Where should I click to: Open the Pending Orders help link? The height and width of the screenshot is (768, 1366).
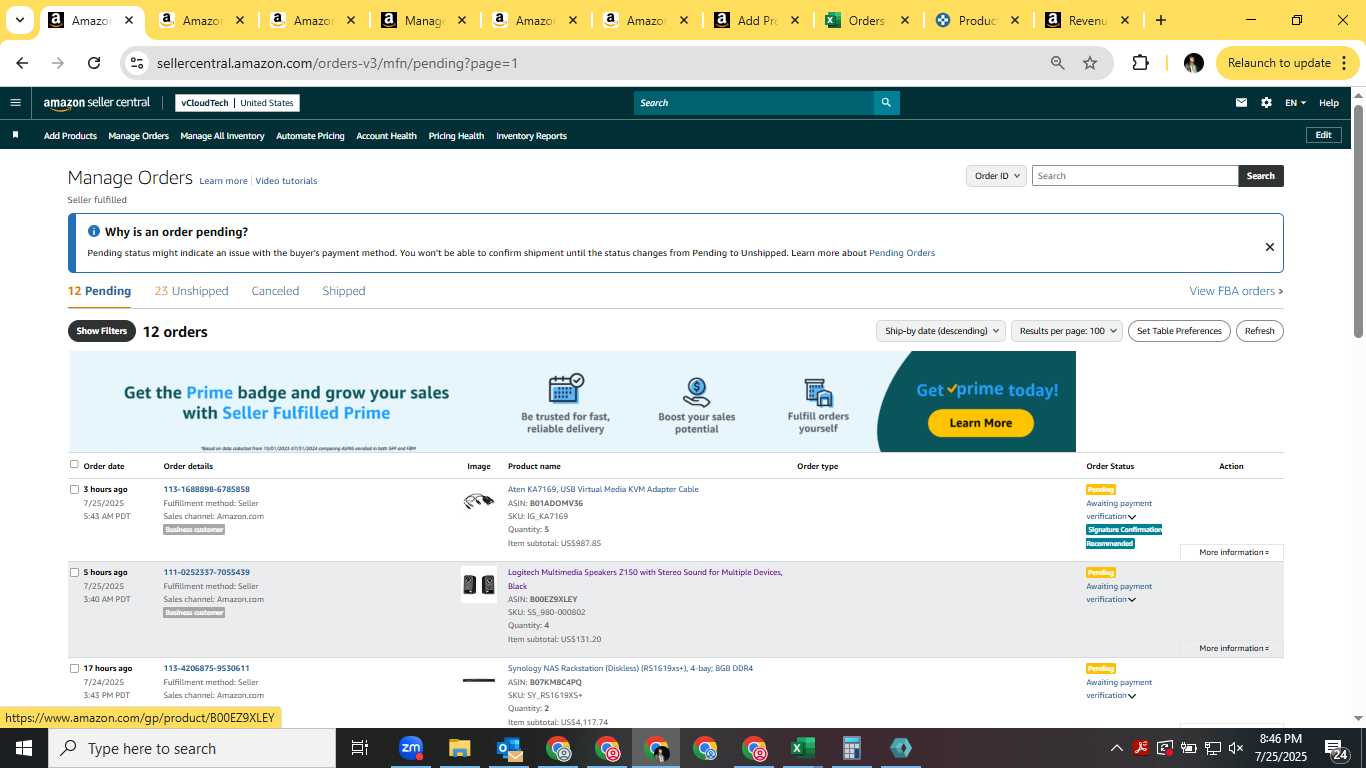point(902,253)
